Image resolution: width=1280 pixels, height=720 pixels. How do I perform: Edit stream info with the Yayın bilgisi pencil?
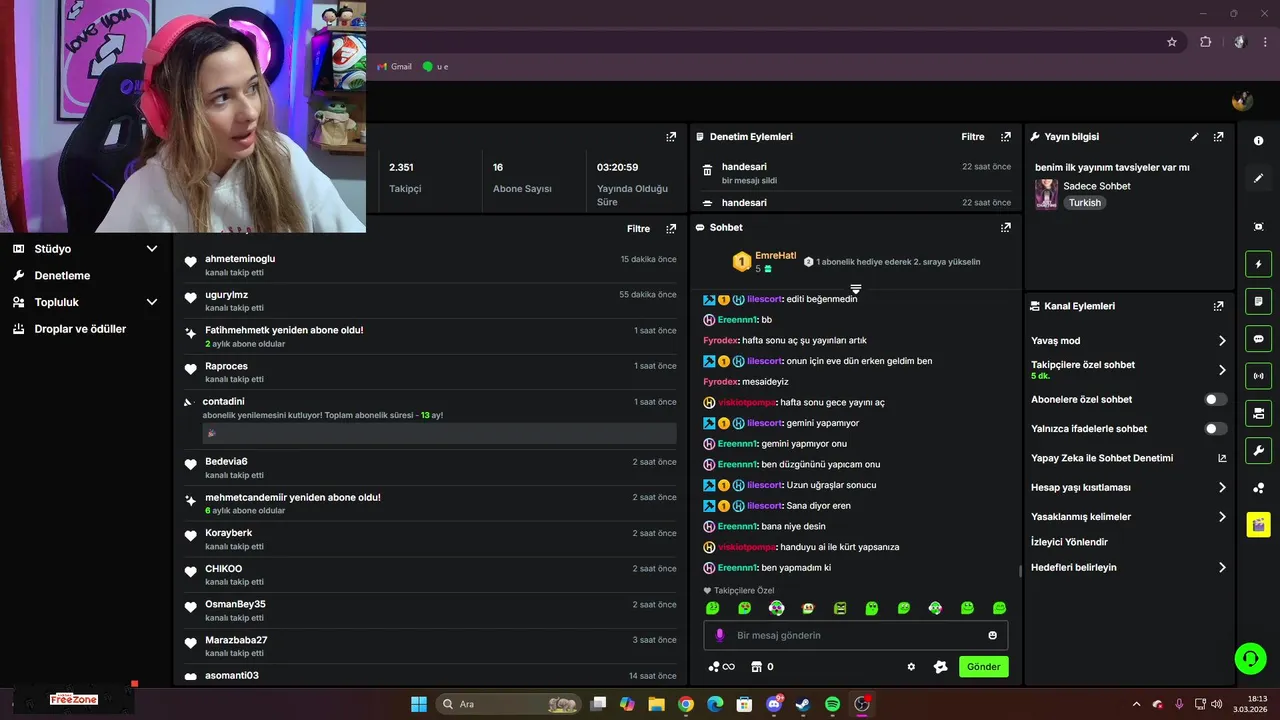1194,137
